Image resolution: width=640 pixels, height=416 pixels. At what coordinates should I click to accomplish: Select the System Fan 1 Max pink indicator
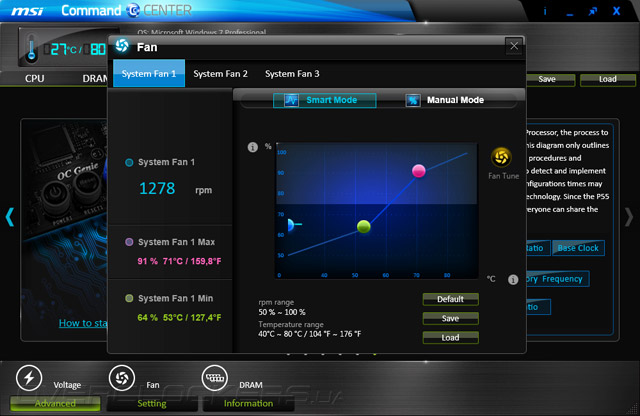[x=129, y=242]
